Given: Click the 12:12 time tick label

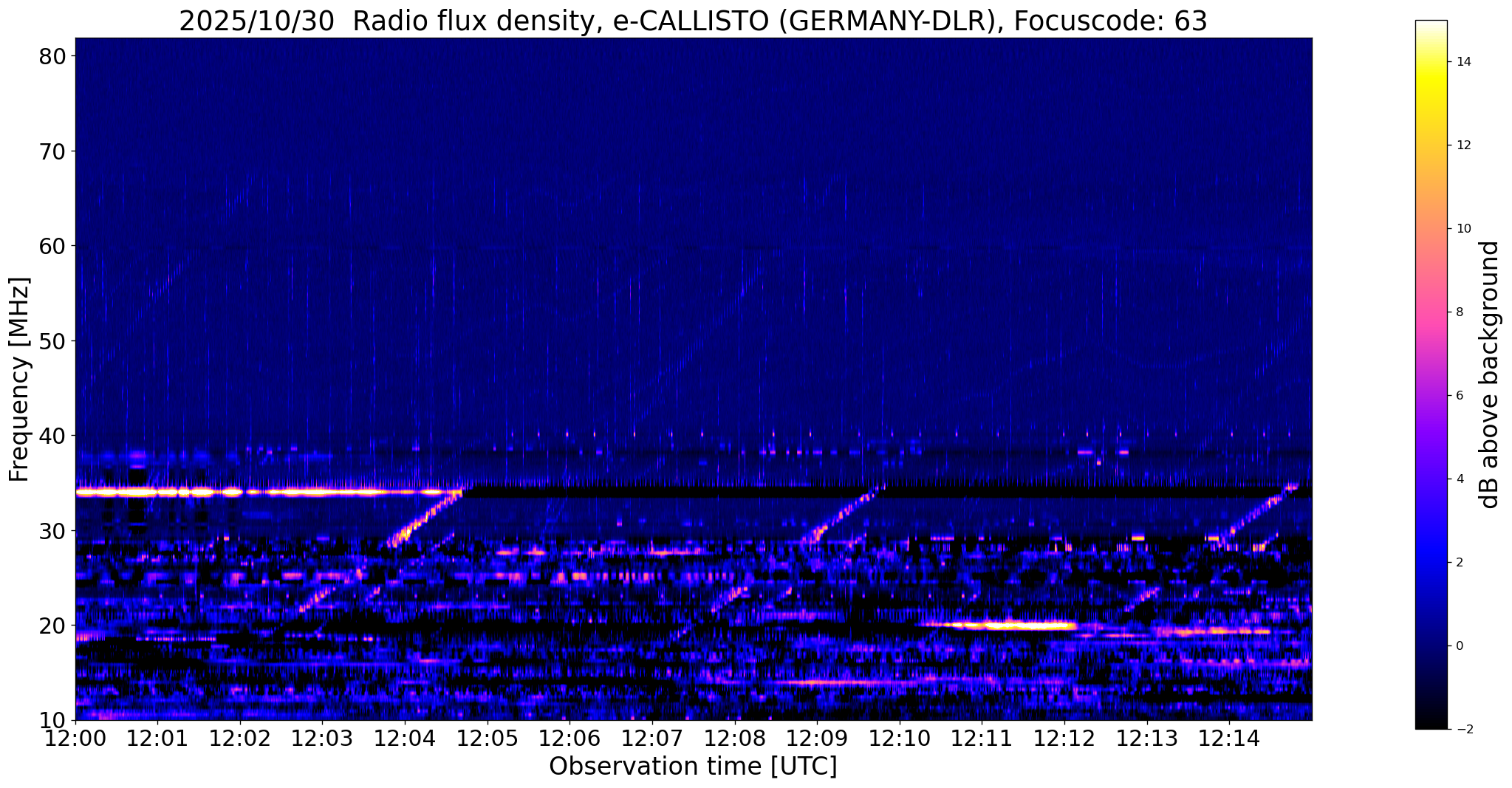Looking at the screenshot, I should tap(1064, 739).
